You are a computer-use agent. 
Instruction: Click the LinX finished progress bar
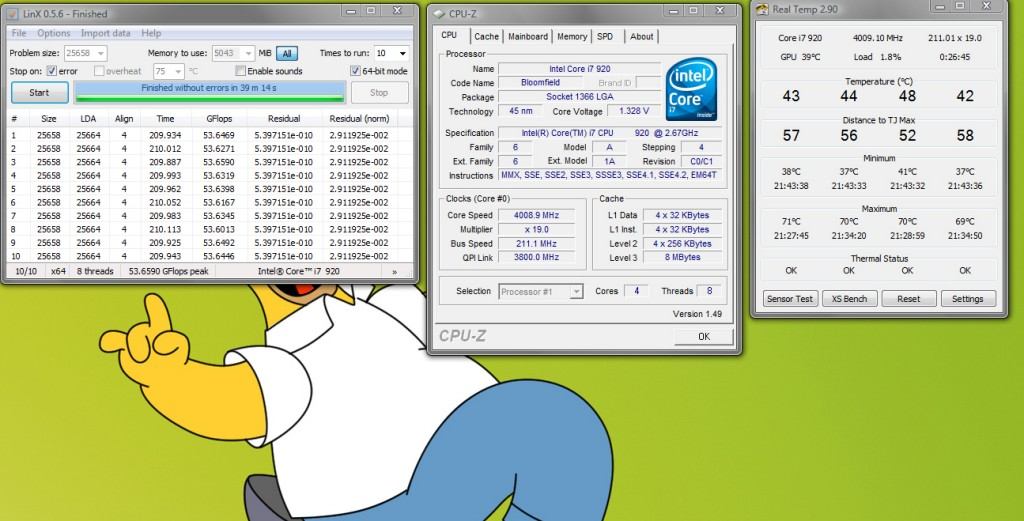(210, 92)
